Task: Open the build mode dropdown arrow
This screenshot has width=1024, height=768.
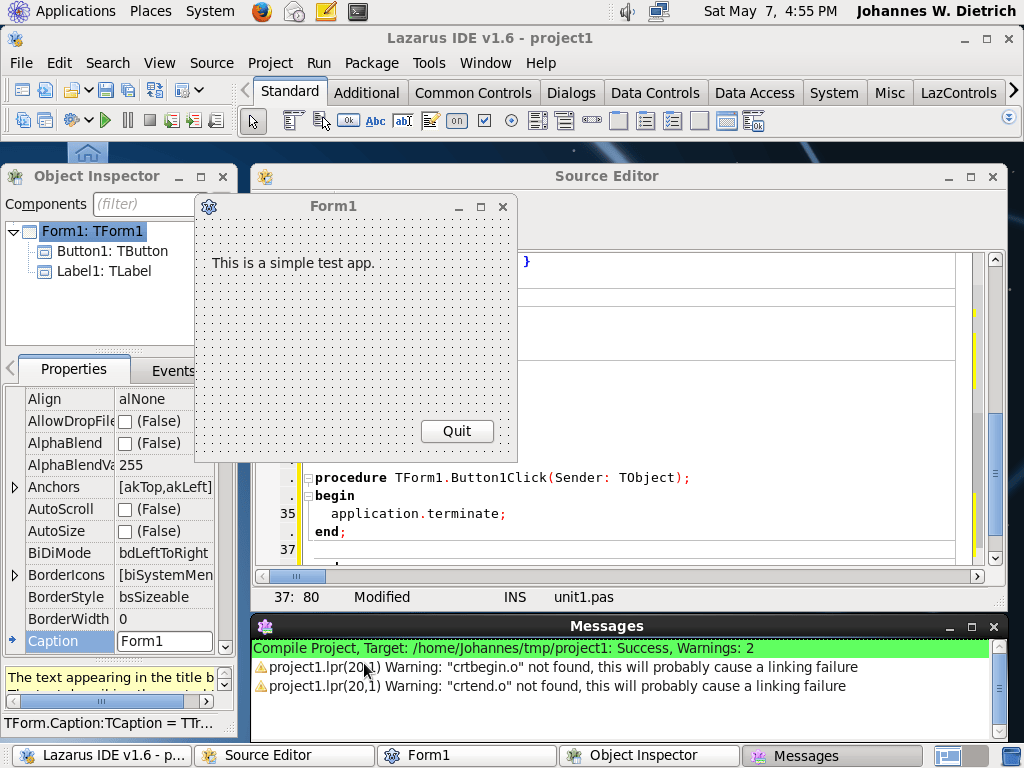Action: [x=89, y=120]
